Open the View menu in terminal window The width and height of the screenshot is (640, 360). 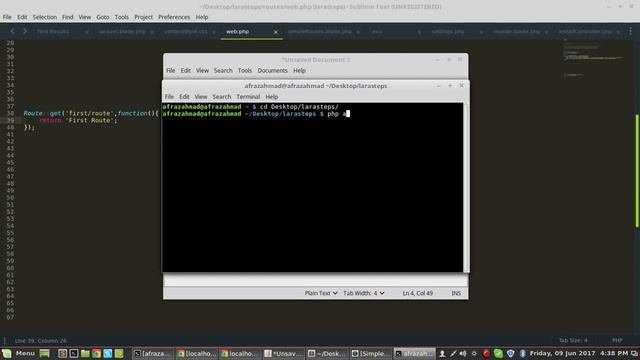coord(200,97)
